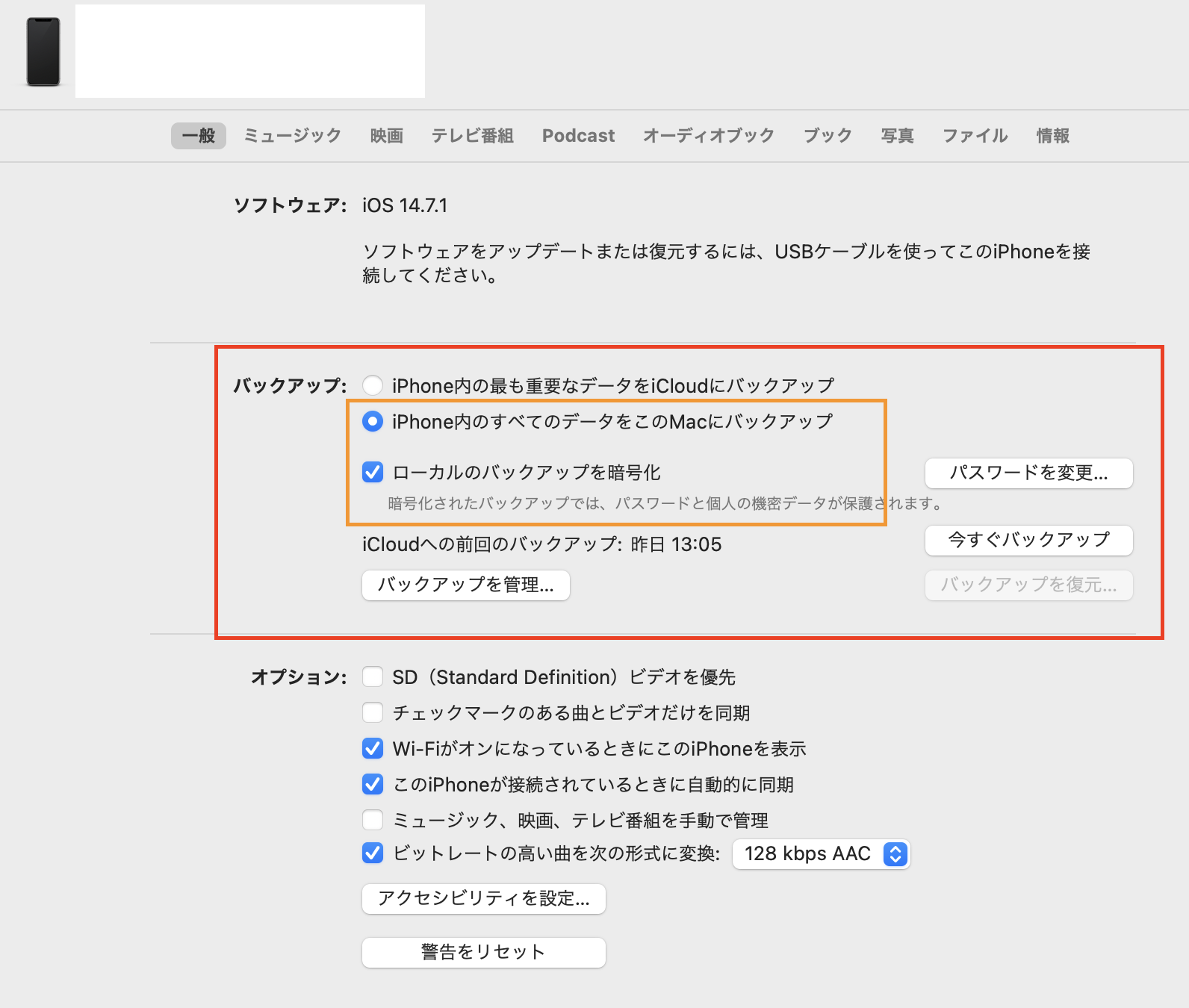Check チェックマークのある曲とビデオだけを同期
1189x1008 pixels.
(x=373, y=712)
